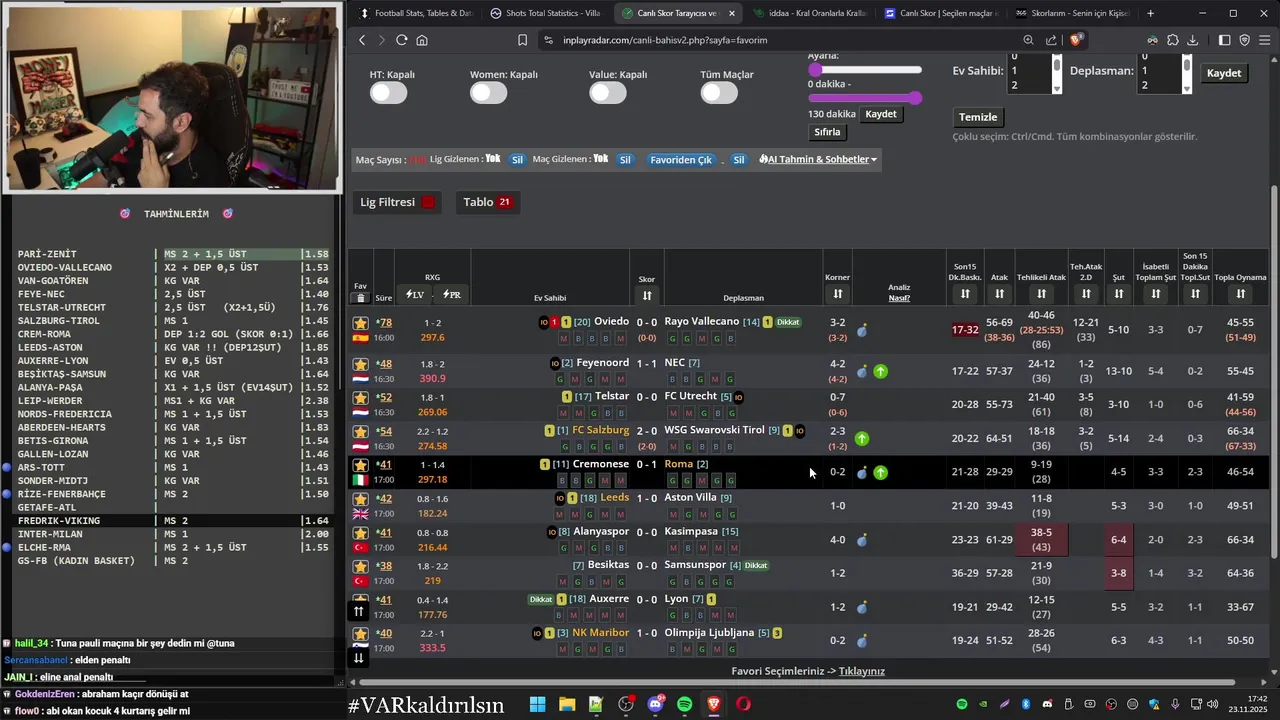Click the Tıklayınız favorites link
The width and height of the screenshot is (1280, 720).
[862, 671]
